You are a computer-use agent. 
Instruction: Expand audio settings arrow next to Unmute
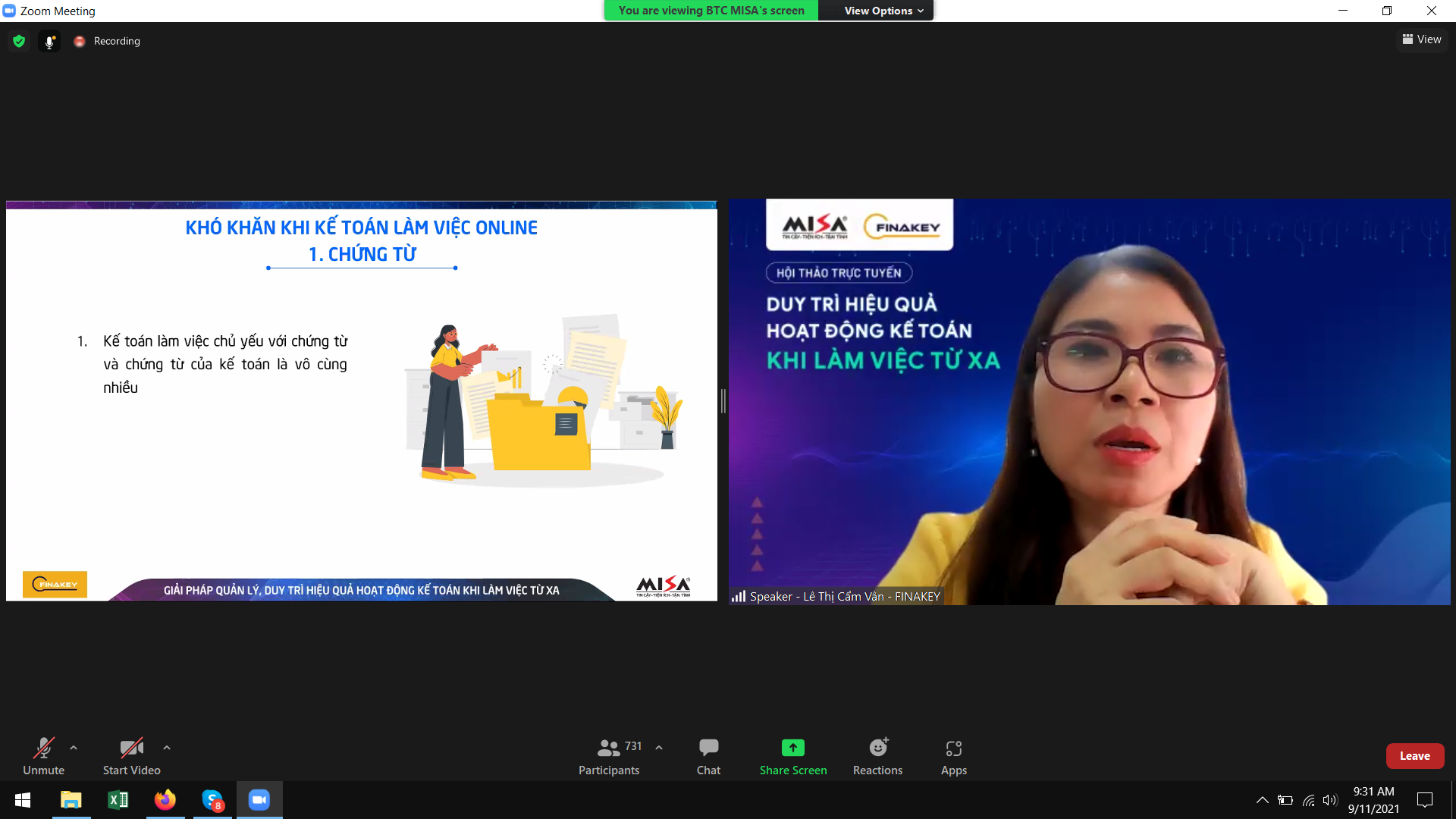(74, 748)
